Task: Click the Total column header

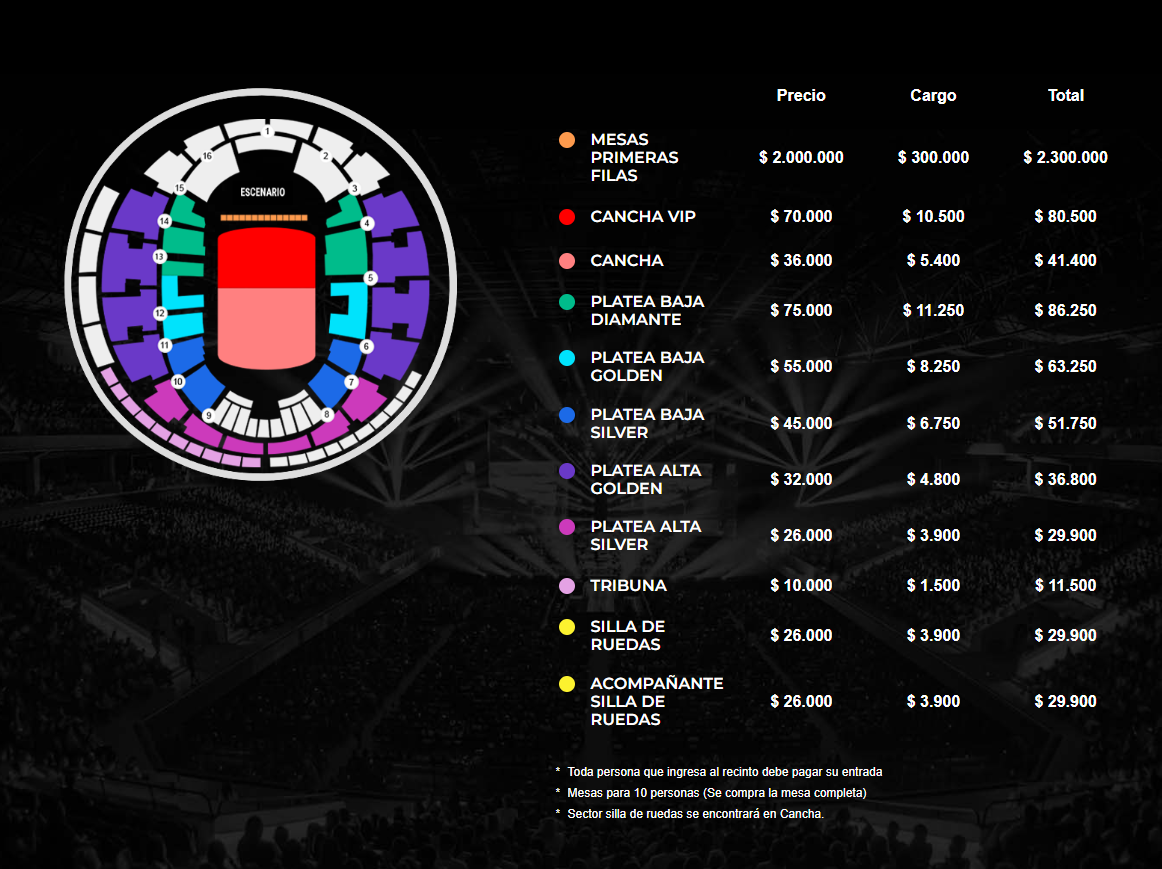Action: pyautogui.click(x=1065, y=96)
